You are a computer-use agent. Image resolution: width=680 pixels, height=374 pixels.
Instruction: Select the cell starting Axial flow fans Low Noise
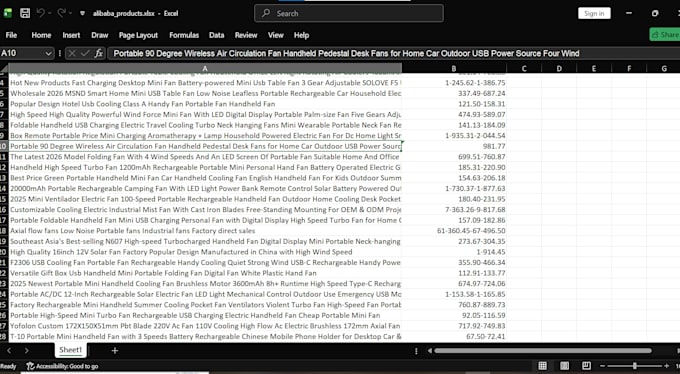205,231
